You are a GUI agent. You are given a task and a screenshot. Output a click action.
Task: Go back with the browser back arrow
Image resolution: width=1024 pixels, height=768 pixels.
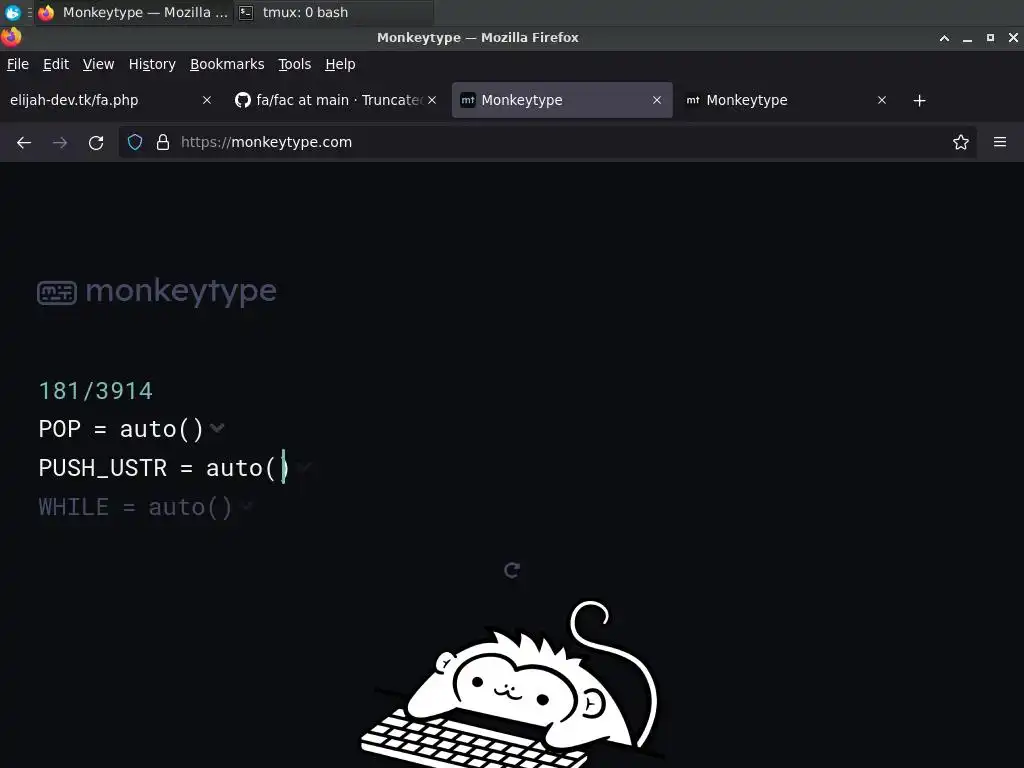24,142
